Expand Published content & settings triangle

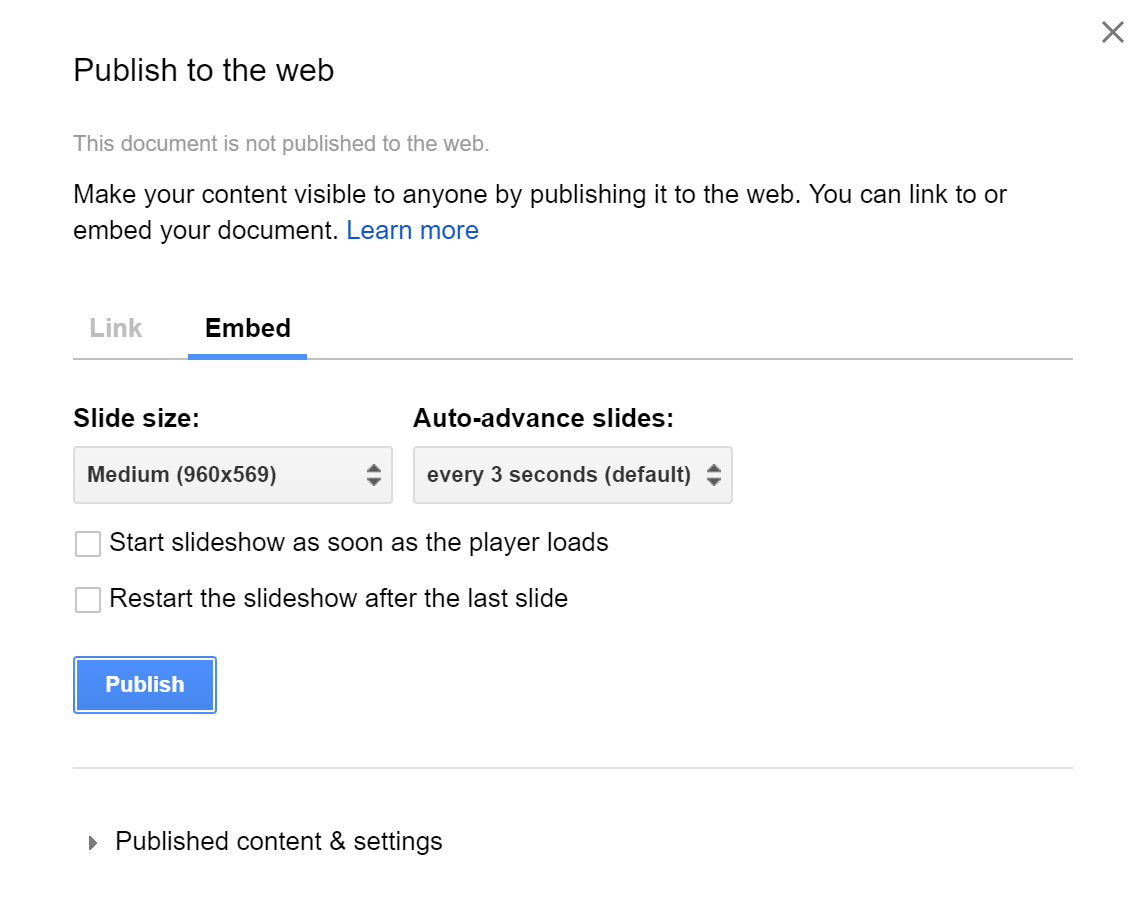tap(93, 843)
